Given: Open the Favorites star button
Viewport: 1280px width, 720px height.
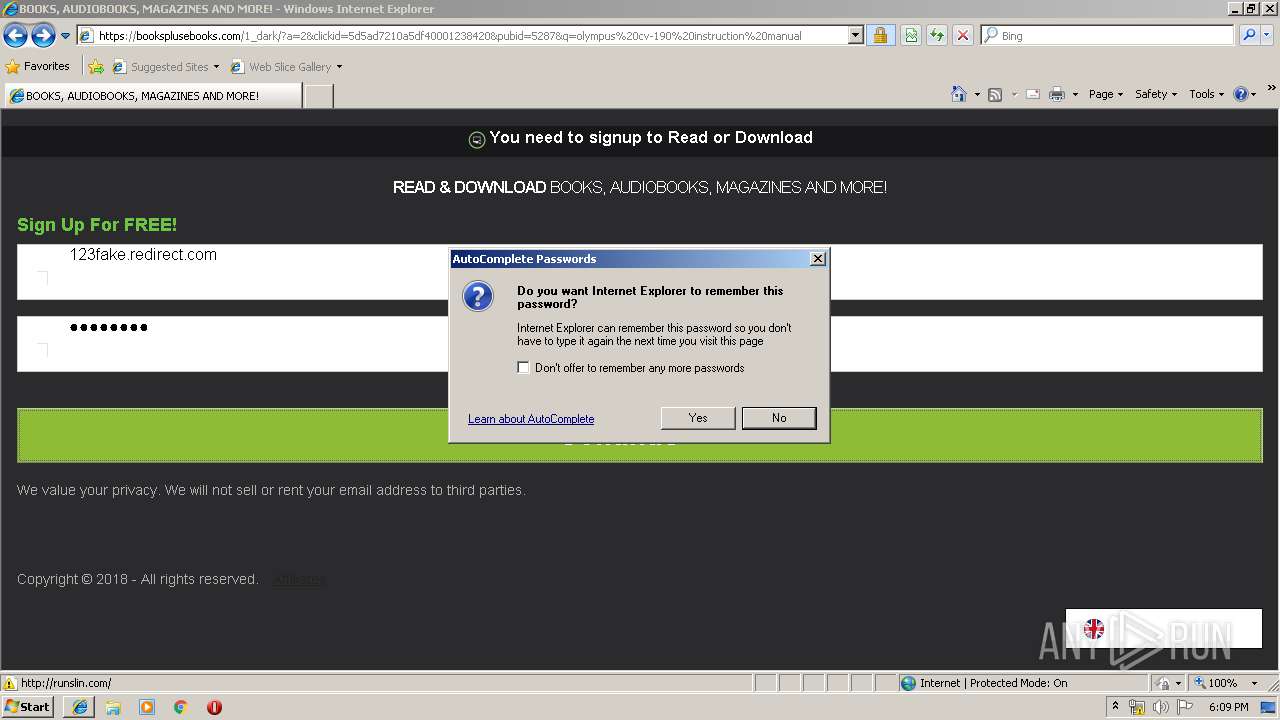Looking at the screenshot, I should 38,67.
